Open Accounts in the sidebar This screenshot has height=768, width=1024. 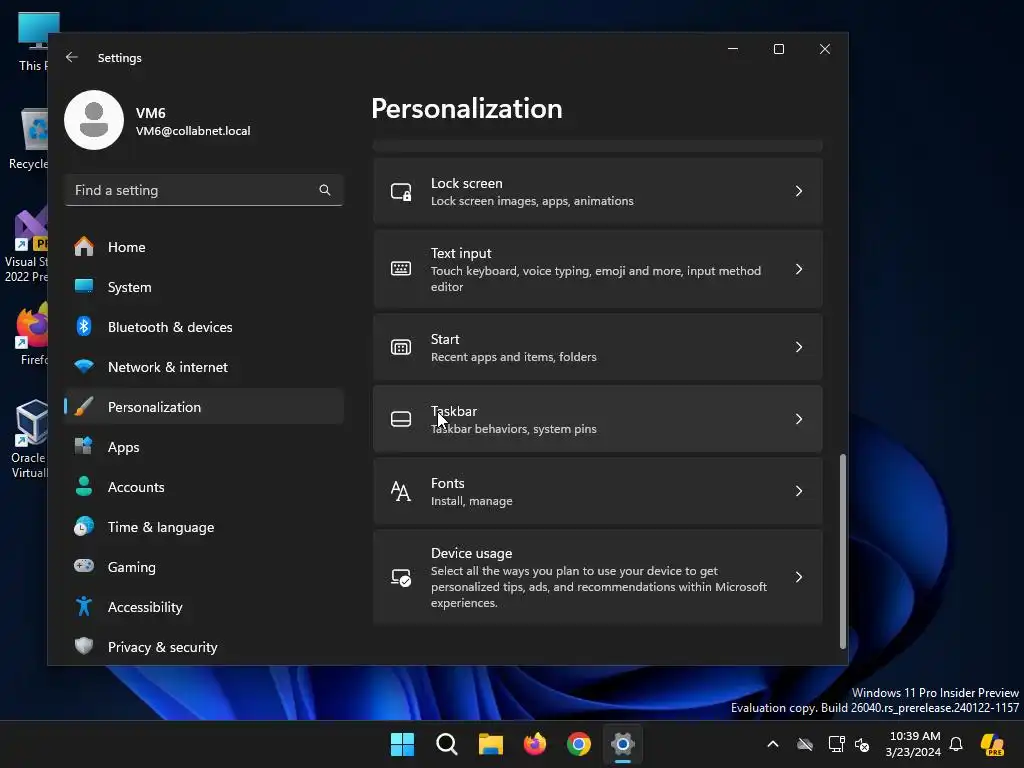[204, 487]
